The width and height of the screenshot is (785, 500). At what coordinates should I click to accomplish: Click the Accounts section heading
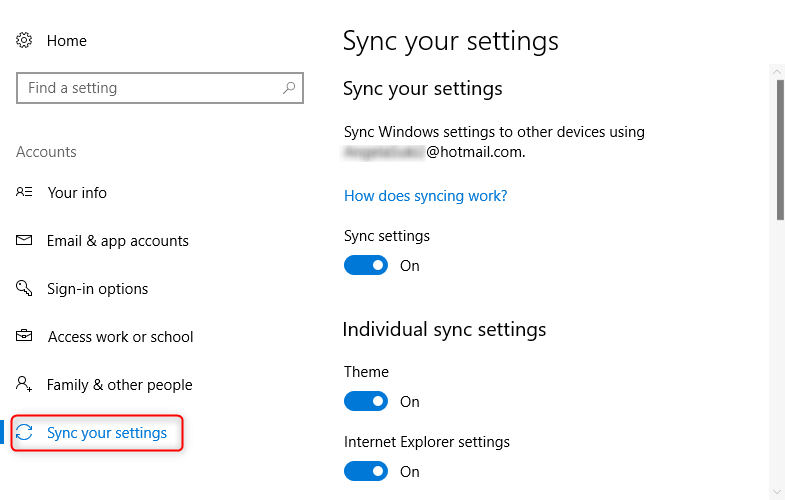pyautogui.click(x=46, y=152)
